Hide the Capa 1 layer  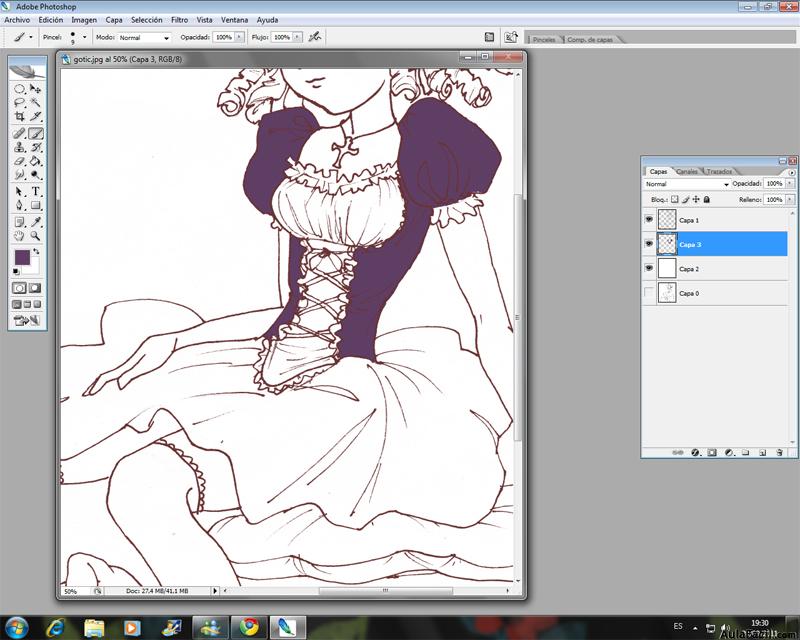tap(649, 219)
